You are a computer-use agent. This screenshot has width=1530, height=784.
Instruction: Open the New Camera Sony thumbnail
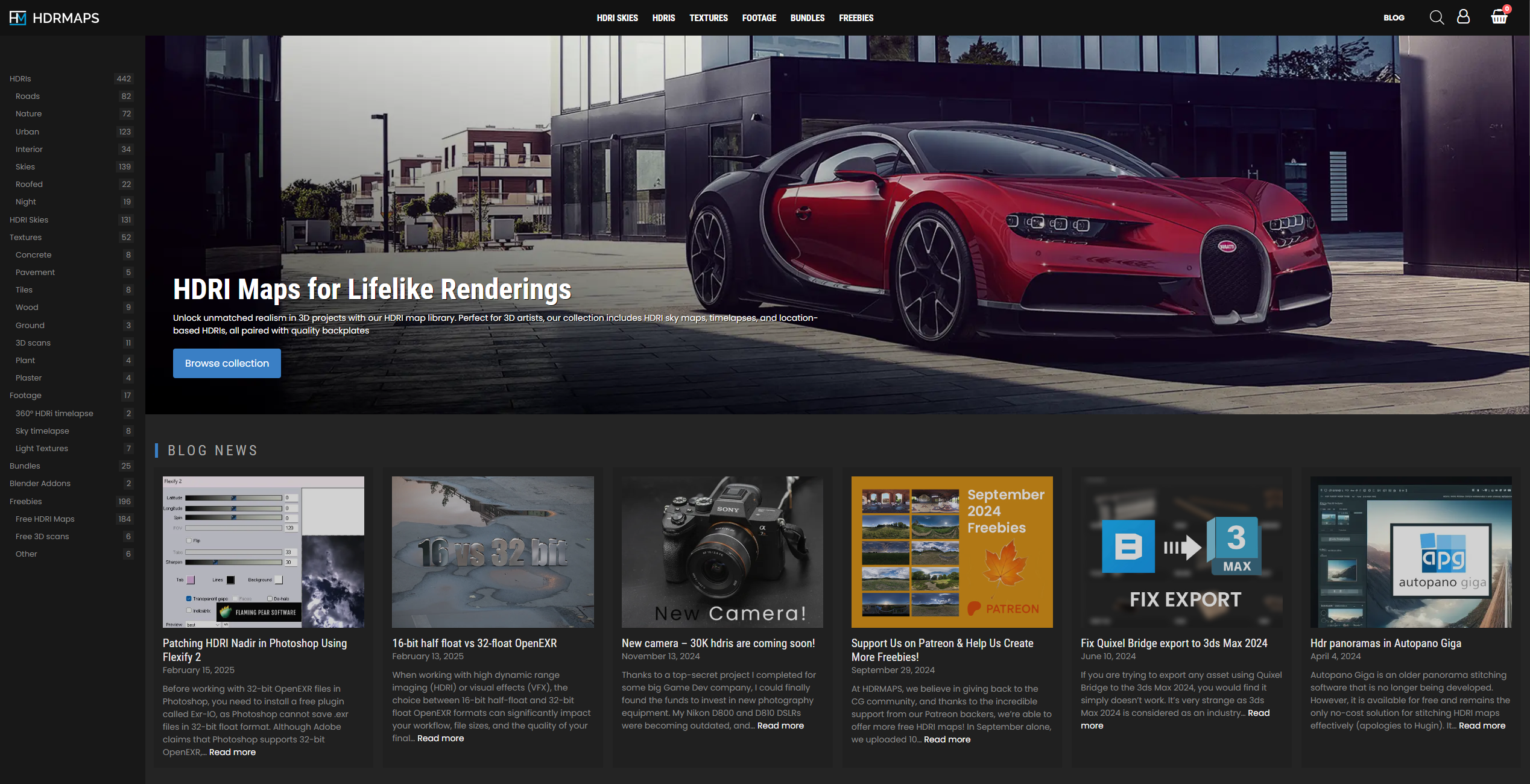722,552
